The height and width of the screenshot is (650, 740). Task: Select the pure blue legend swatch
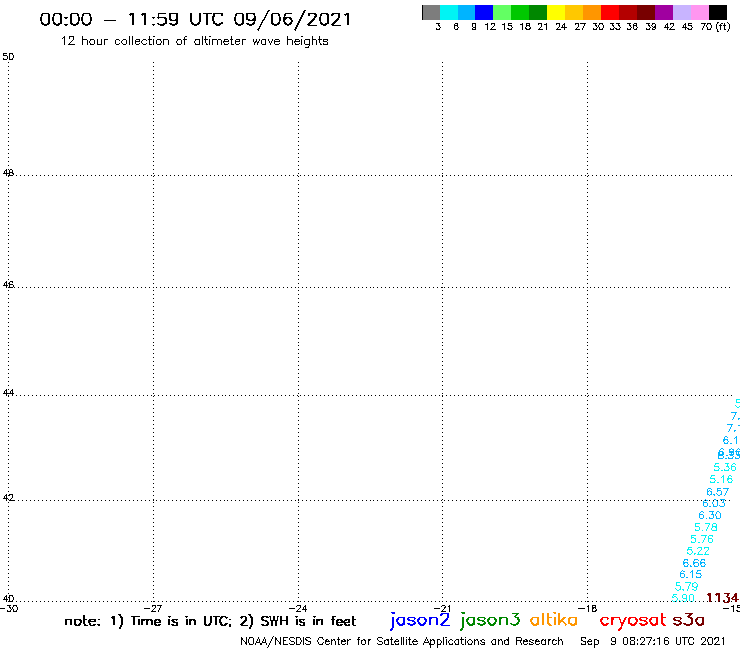pos(484,12)
